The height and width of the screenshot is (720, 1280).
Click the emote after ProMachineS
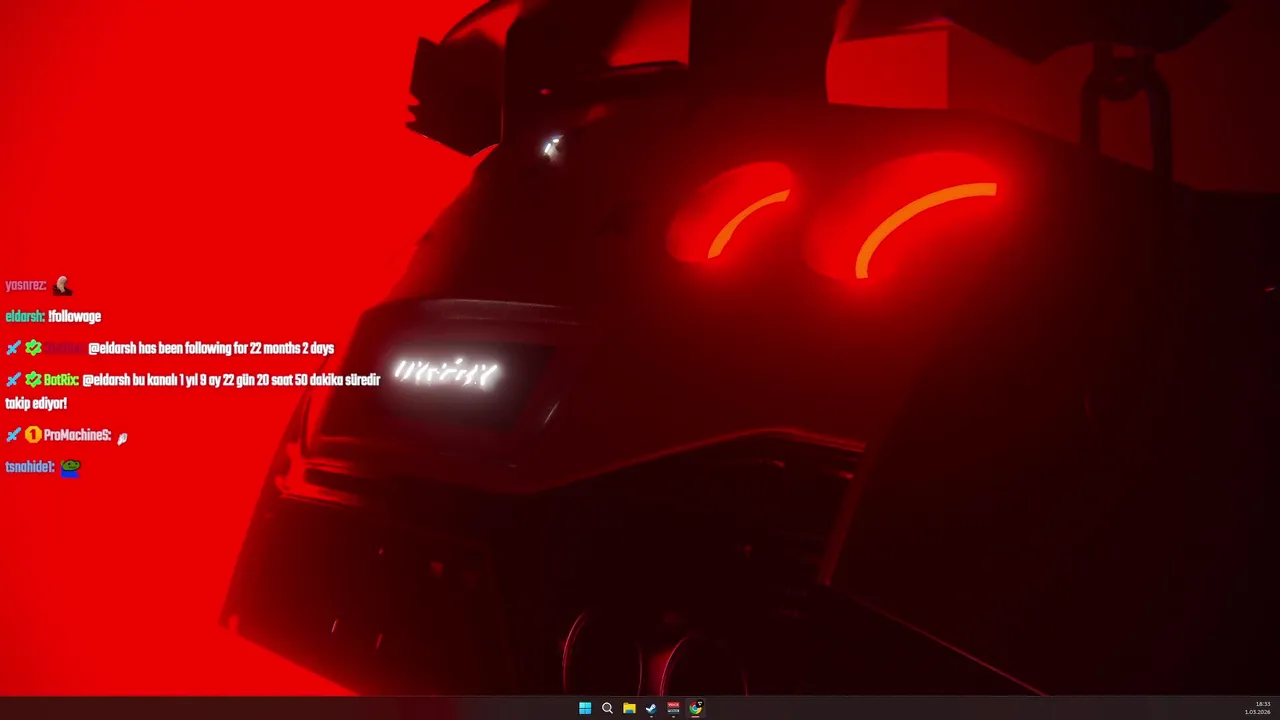click(x=122, y=438)
